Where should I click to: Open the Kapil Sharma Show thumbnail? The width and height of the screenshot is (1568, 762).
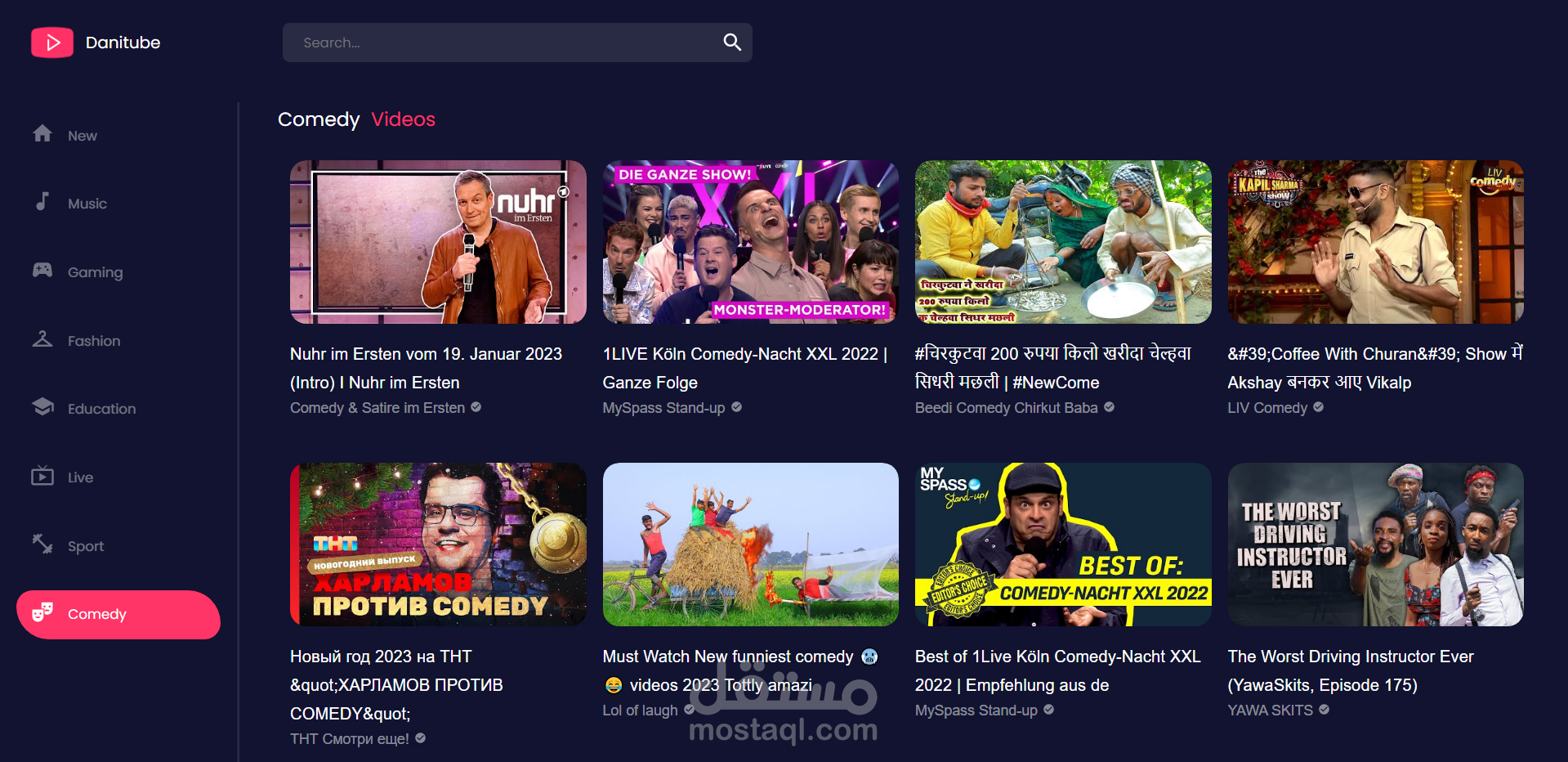pyautogui.click(x=1376, y=242)
